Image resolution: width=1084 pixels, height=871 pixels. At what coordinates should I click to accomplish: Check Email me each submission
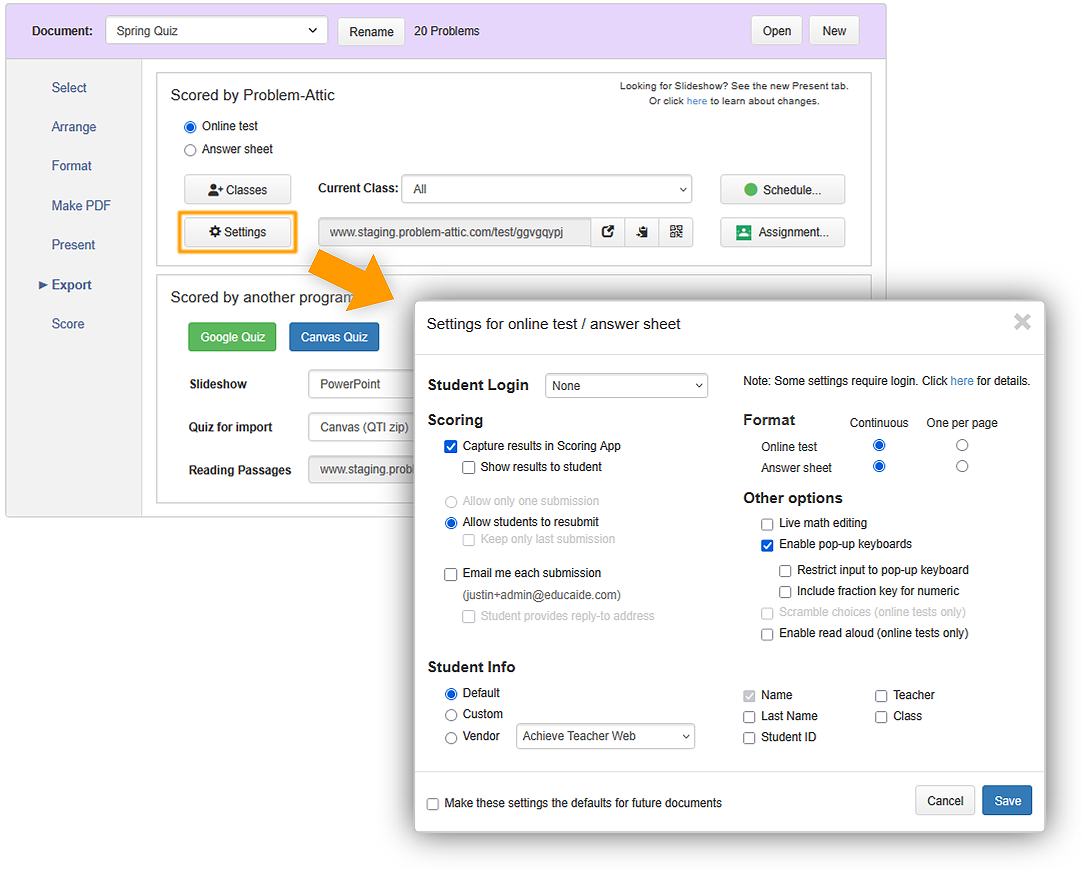(451, 574)
